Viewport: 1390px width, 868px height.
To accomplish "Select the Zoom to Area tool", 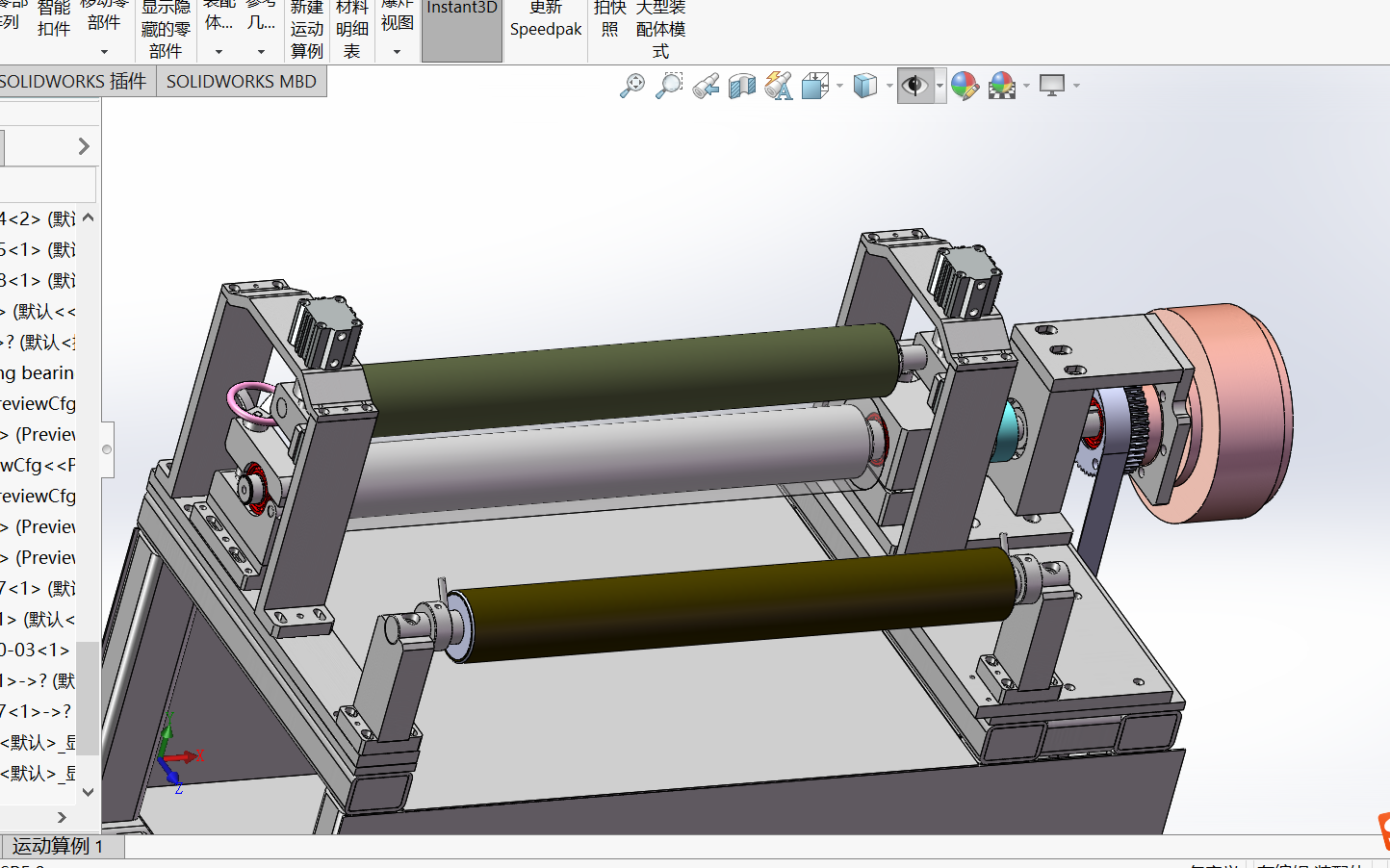I will pyautogui.click(x=669, y=86).
